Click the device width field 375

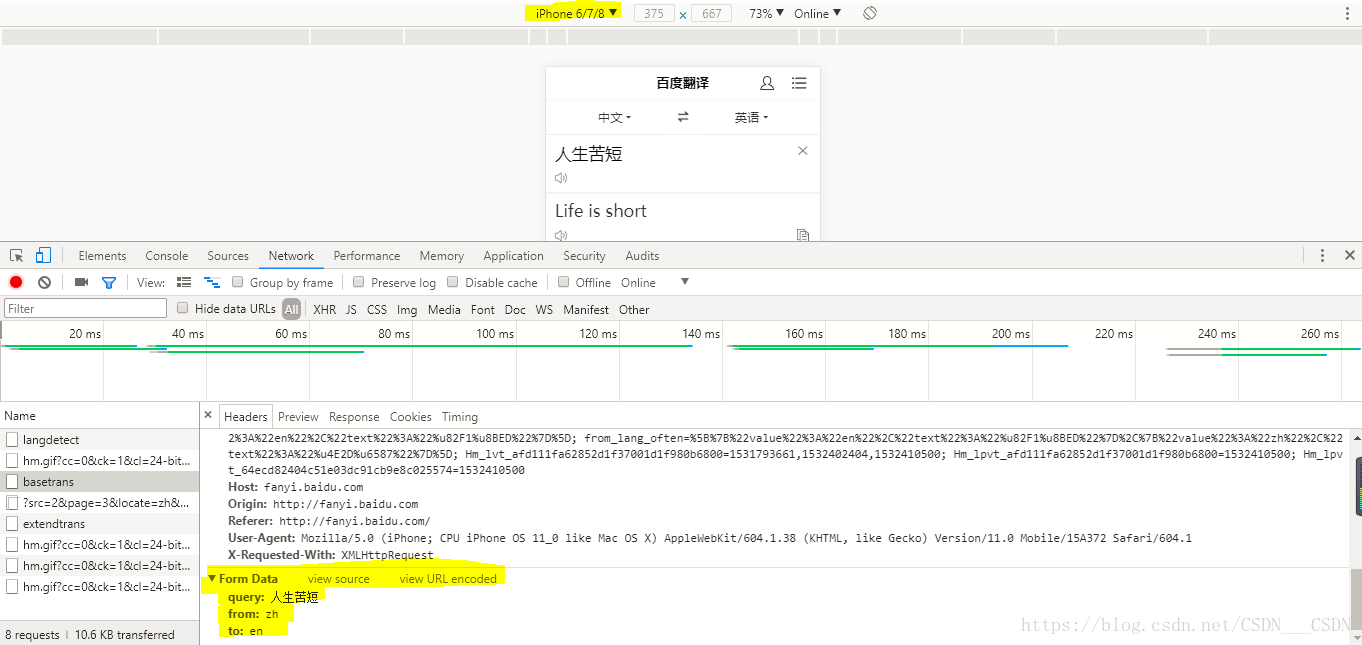(x=654, y=13)
